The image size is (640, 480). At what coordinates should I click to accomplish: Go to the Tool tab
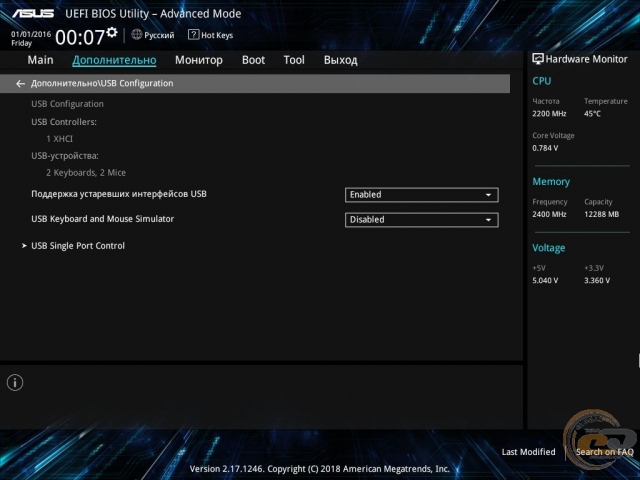point(294,60)
